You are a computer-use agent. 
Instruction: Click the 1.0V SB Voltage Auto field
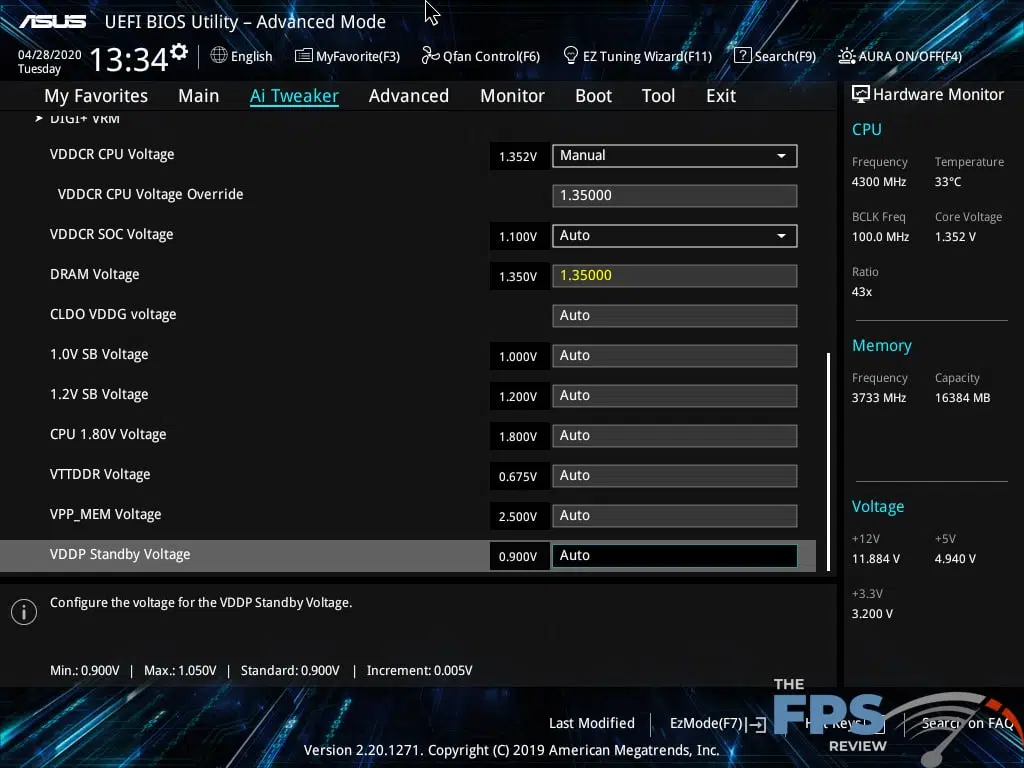coord(675,355)
